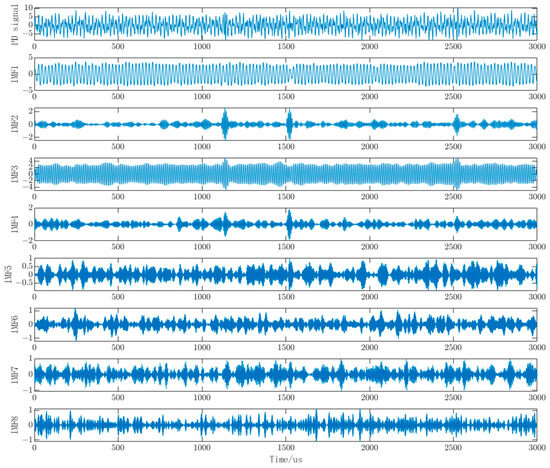Select the 3000 tick under the IMF5 plot
550x468 pixels.
point(537,297)
